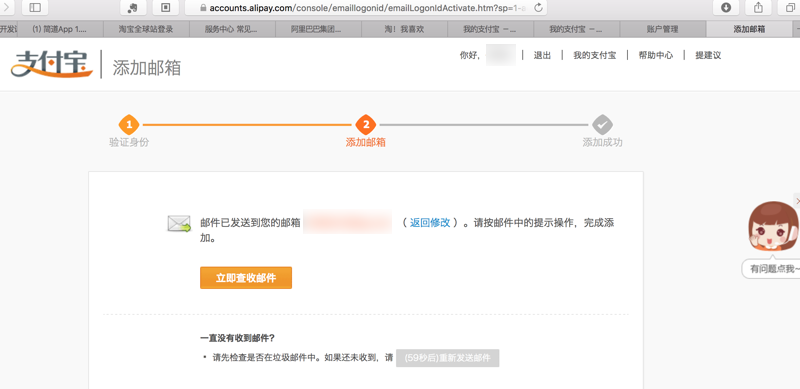
Task: Click the 添加成功 step label
Action: click(603, 142)
